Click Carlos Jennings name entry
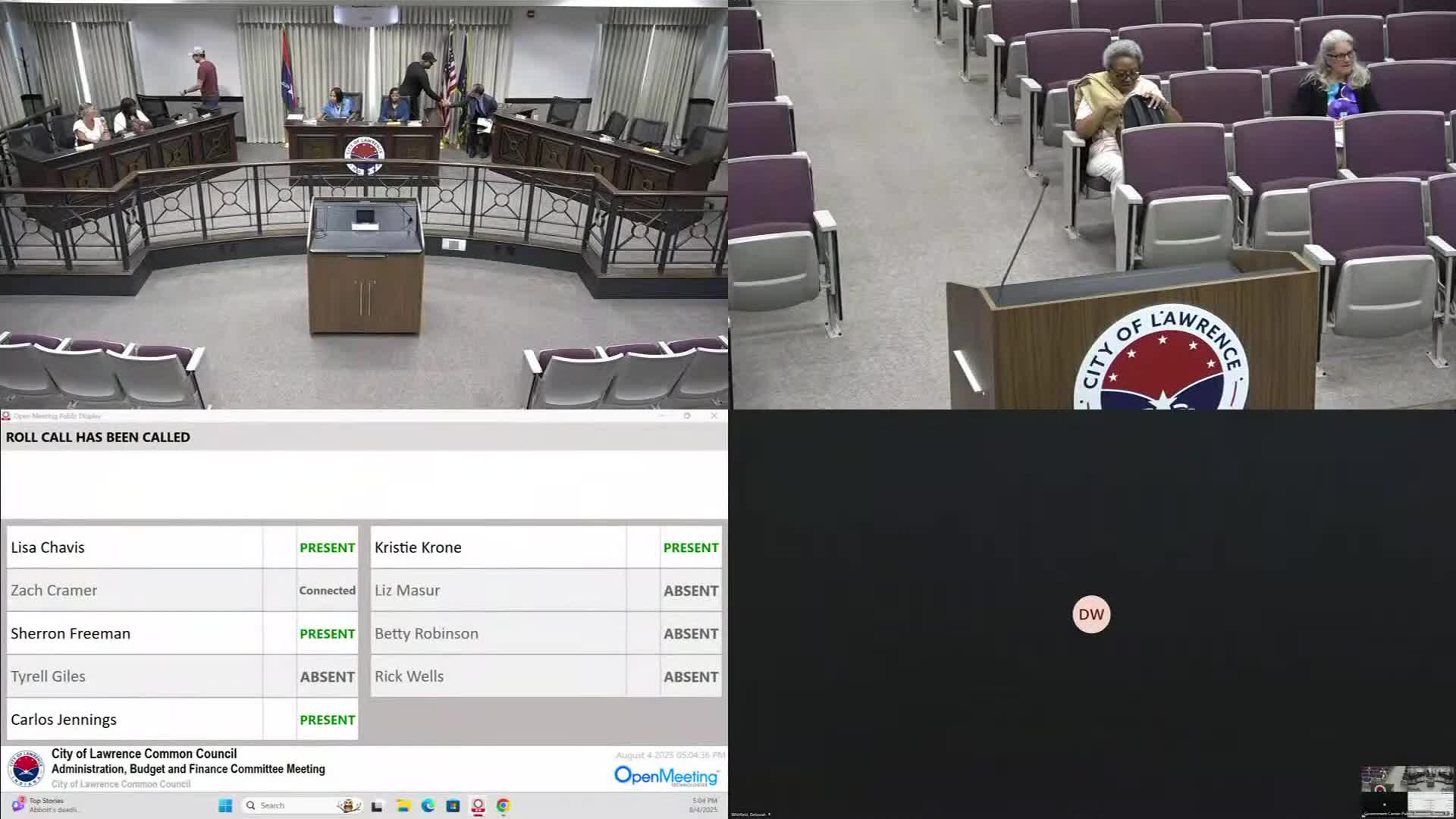 pos(64,720)
